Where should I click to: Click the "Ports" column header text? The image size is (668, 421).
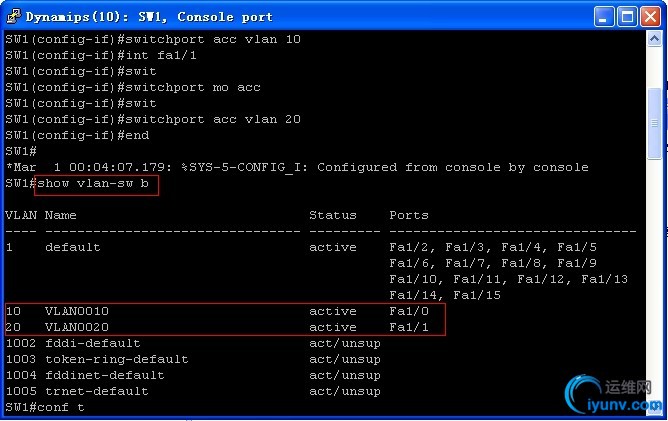tap(409, 215)
